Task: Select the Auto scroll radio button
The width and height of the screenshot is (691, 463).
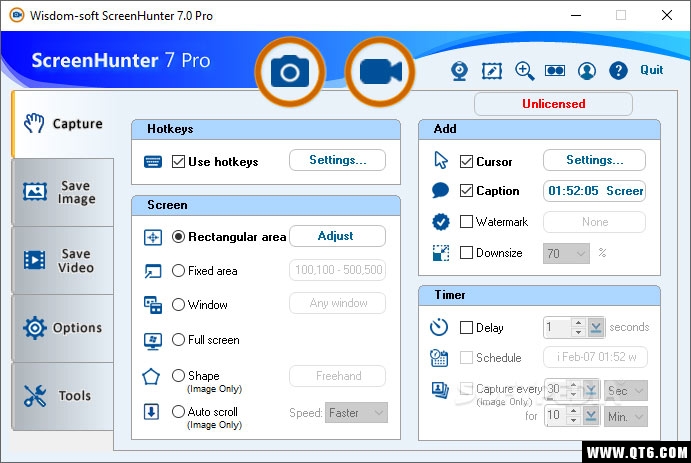Action: tap(178, 411)
